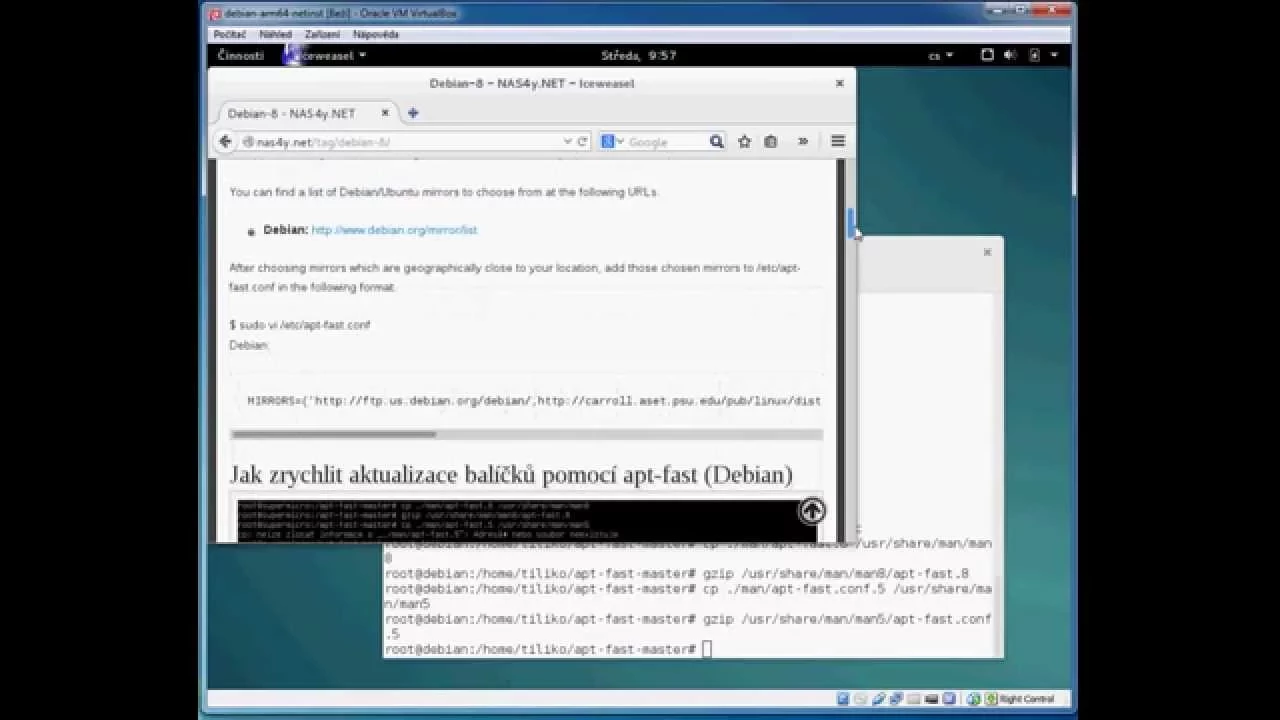Click the text '$ sudo vi /etc/apt-fast.conf'

300,325
